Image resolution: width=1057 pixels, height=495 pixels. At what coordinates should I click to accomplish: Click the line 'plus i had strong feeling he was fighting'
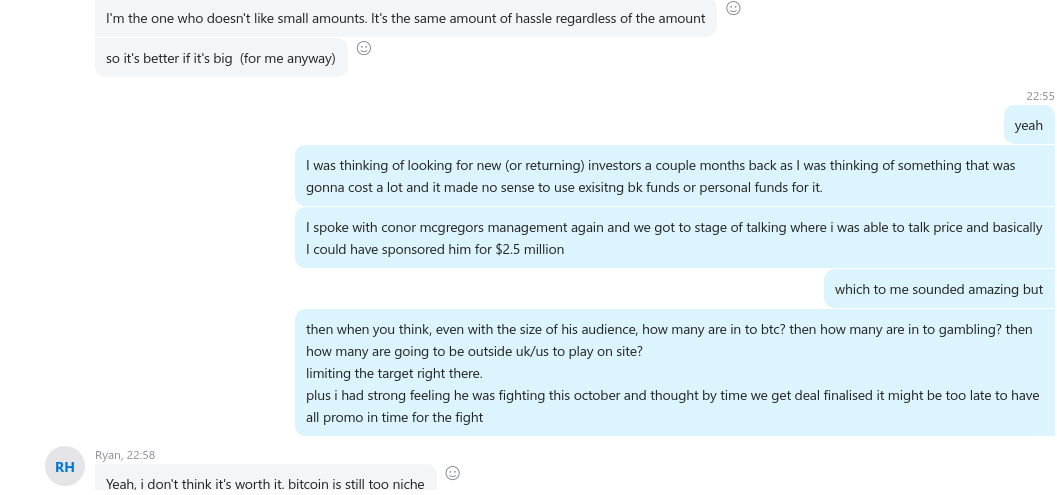672,396
